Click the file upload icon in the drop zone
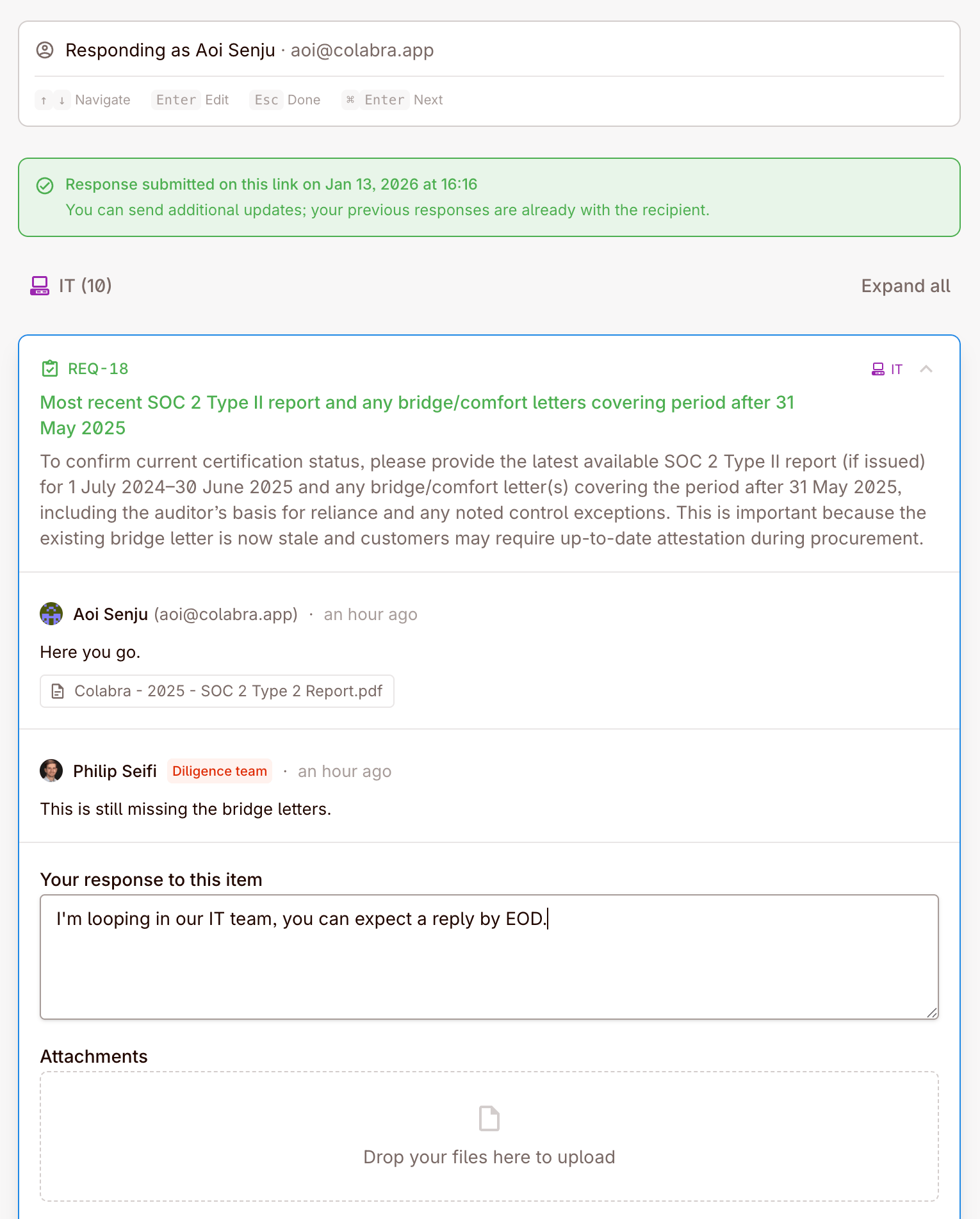The height and width of the screenshot is (1219, 980). pyautogui.click(x=489, y=1118)
